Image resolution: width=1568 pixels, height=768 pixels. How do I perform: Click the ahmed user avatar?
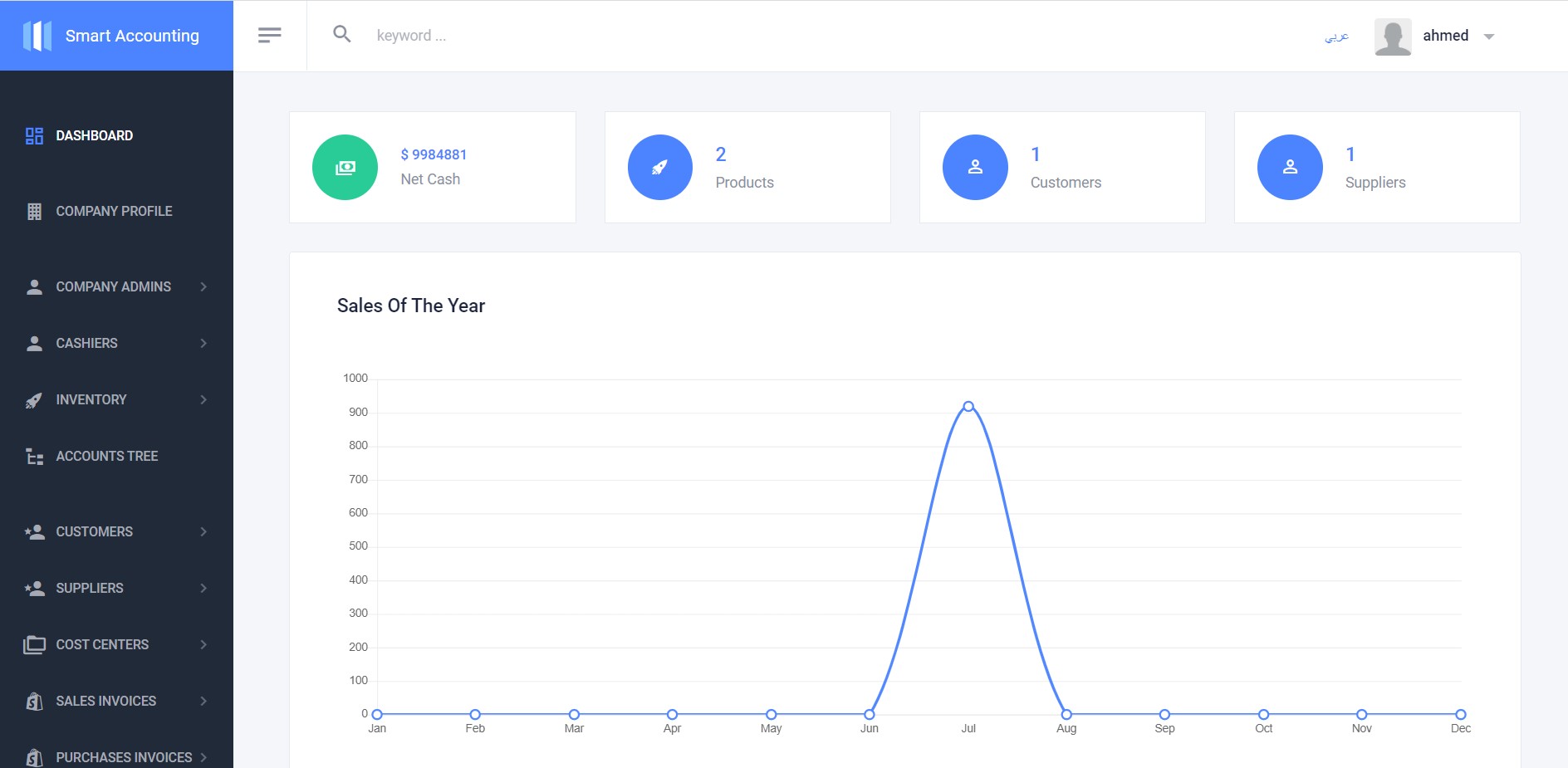pos(1393,37)
